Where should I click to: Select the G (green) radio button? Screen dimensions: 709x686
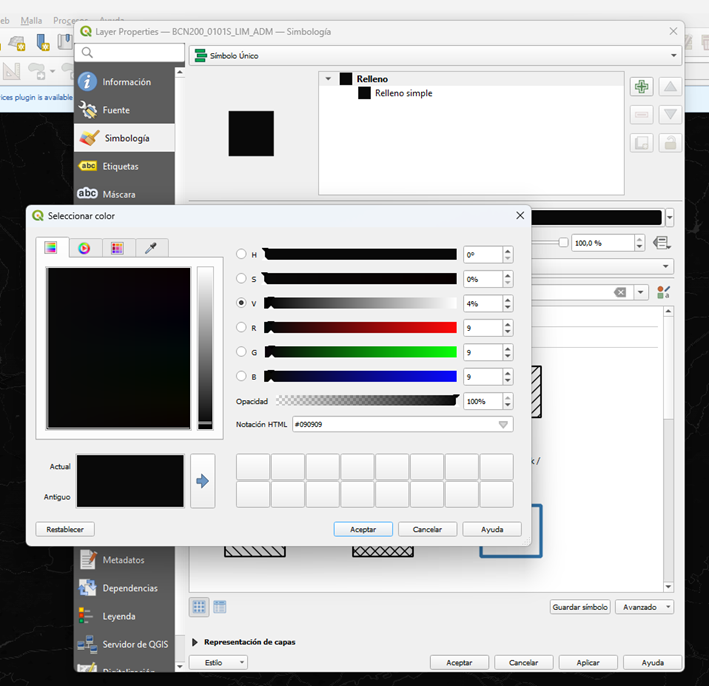pyautogui.click(x=241, y=352)
